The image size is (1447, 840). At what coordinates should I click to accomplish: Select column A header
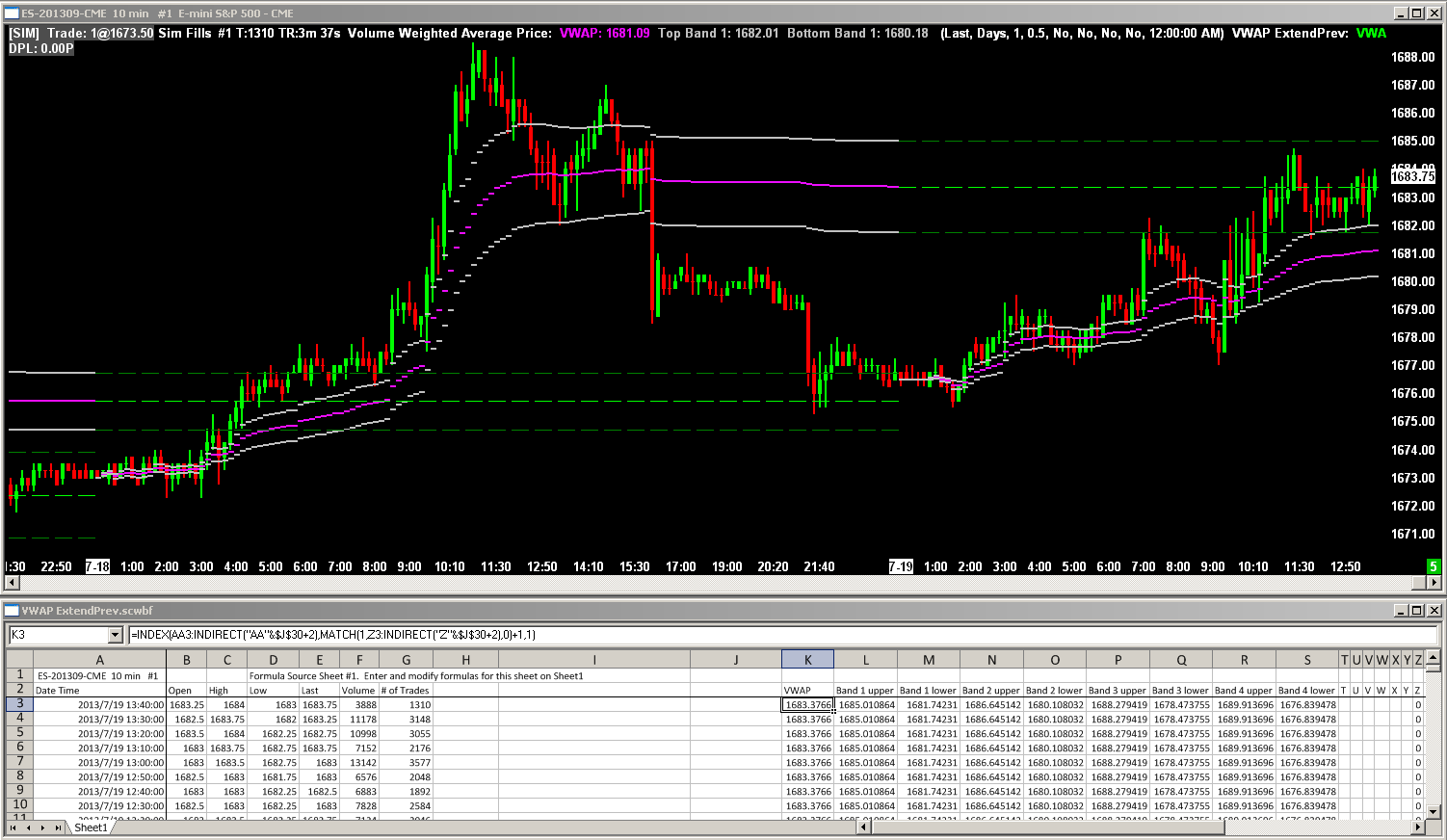(x=99, y=660)
